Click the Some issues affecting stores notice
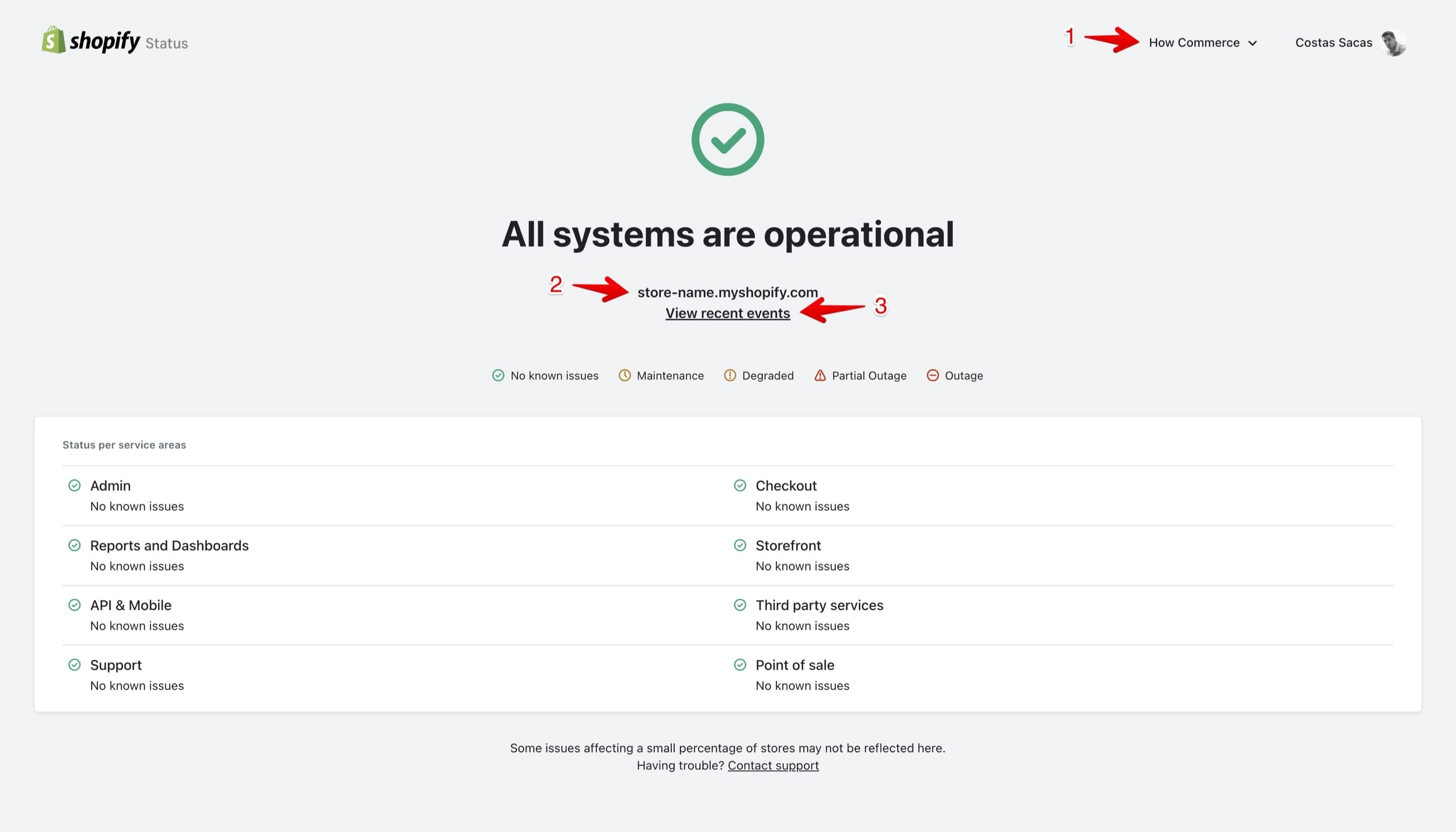Viewport: 1456px width, 832px height. [727, 748]
